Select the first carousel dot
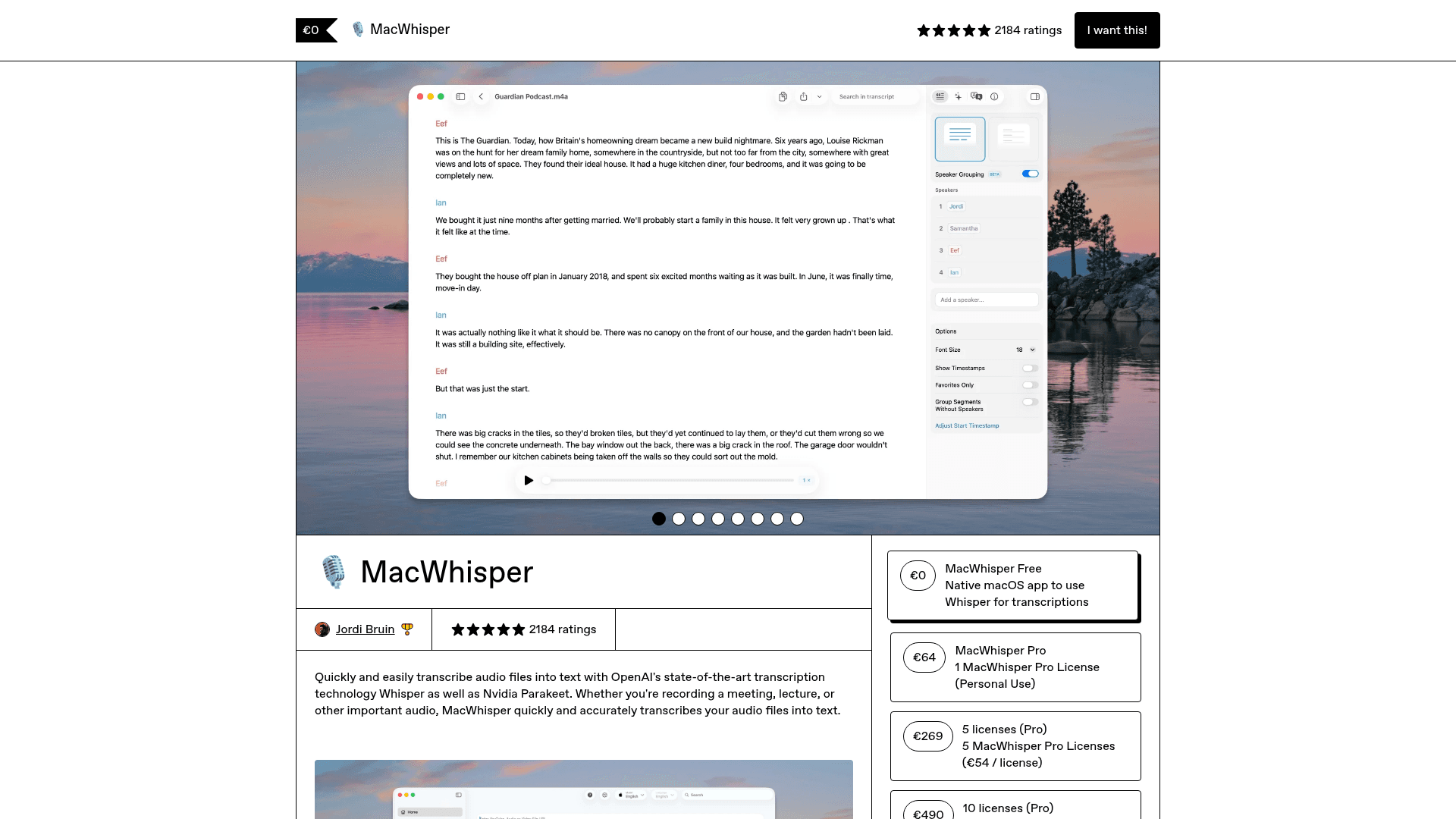Viewport: 1456px width, 819px height. pos(659,519)
